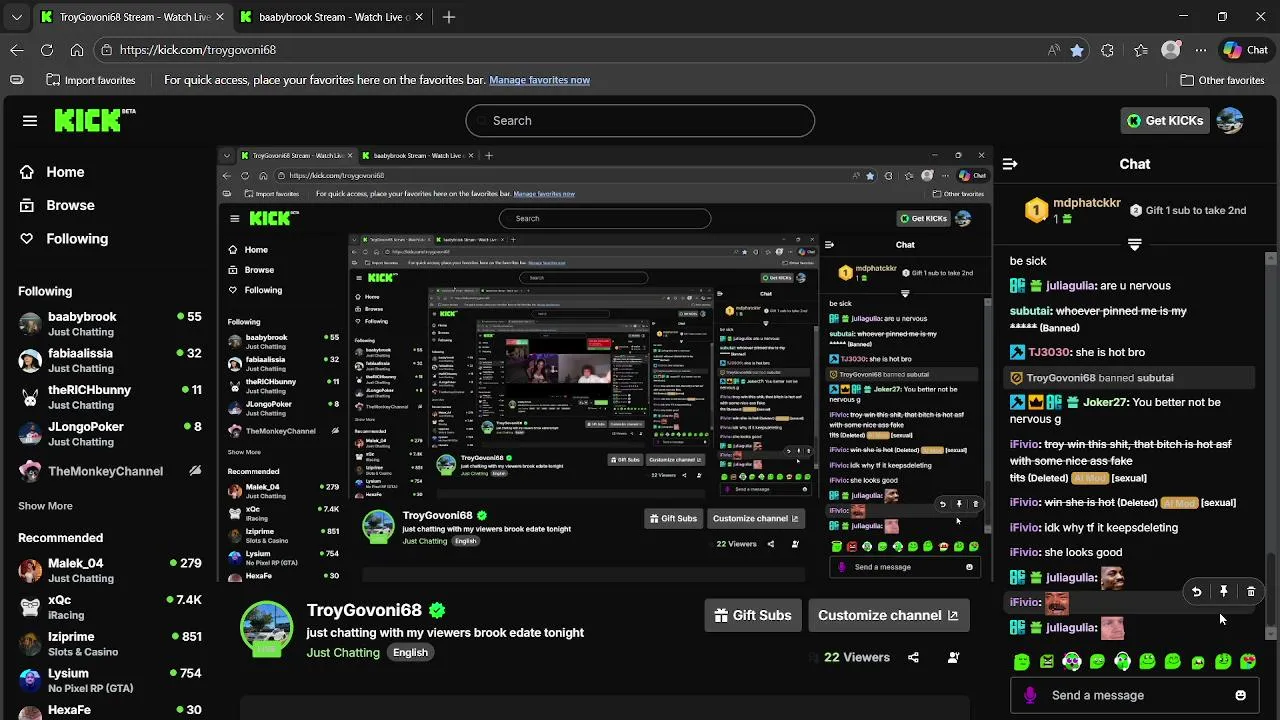Click mdphatckkr top gifter entry
1280x720 pixels.
[x=1074, y=210]
